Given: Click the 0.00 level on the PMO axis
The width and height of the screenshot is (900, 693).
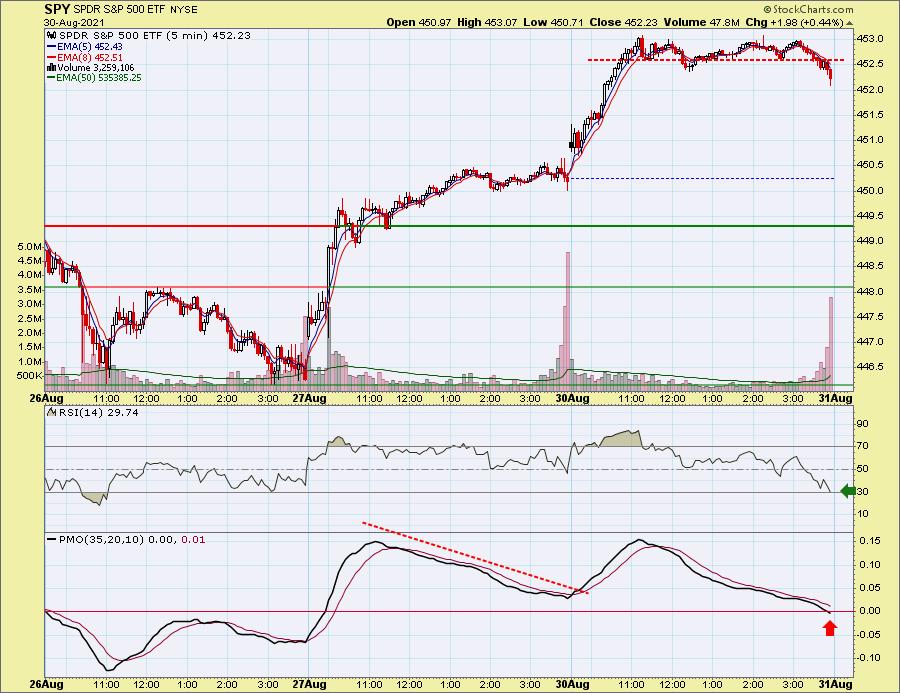Looking at the screenshot, I should 870,611.
